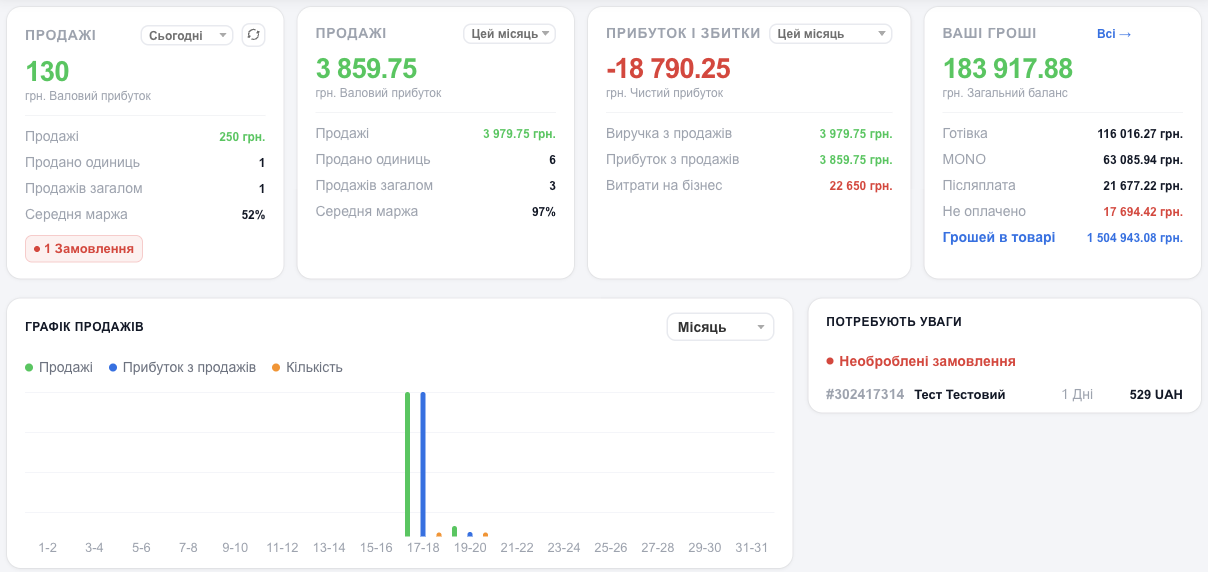This screenshot has height=572, width=1208.
Task: Toggle the orange 'Кількість' legend item
Action: (x=307, y=367)
